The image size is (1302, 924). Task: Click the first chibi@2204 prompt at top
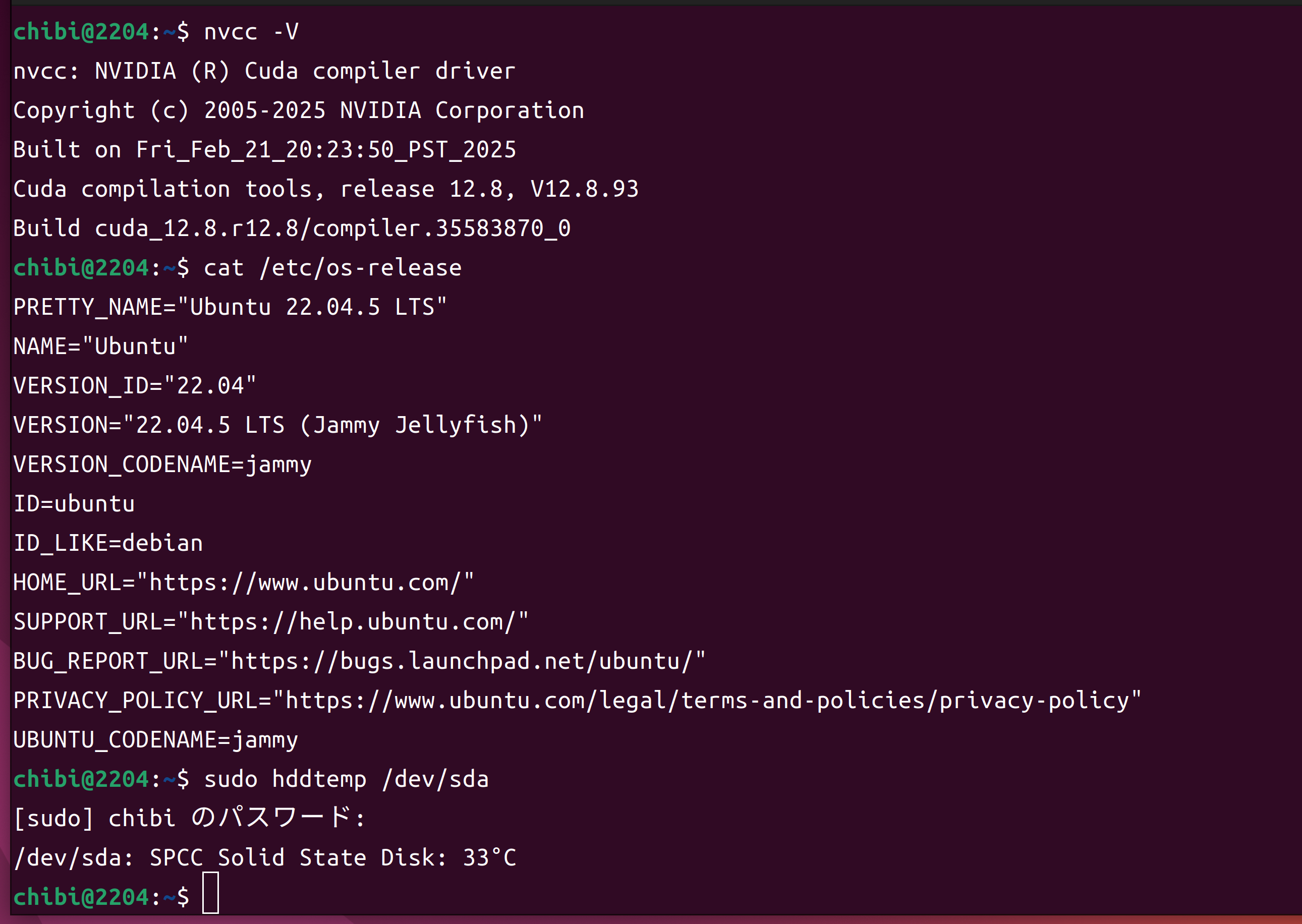tap(81, 32)
